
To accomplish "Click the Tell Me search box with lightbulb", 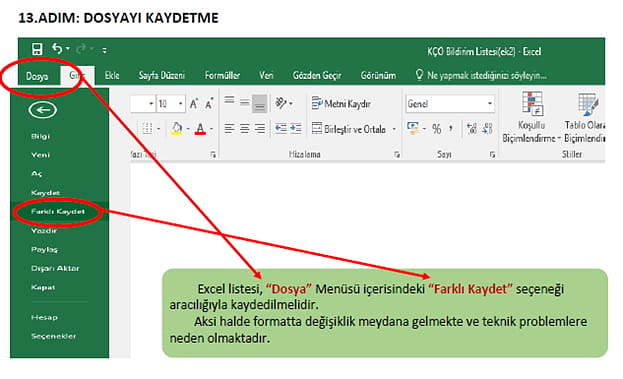I will (x=481, y=75).
